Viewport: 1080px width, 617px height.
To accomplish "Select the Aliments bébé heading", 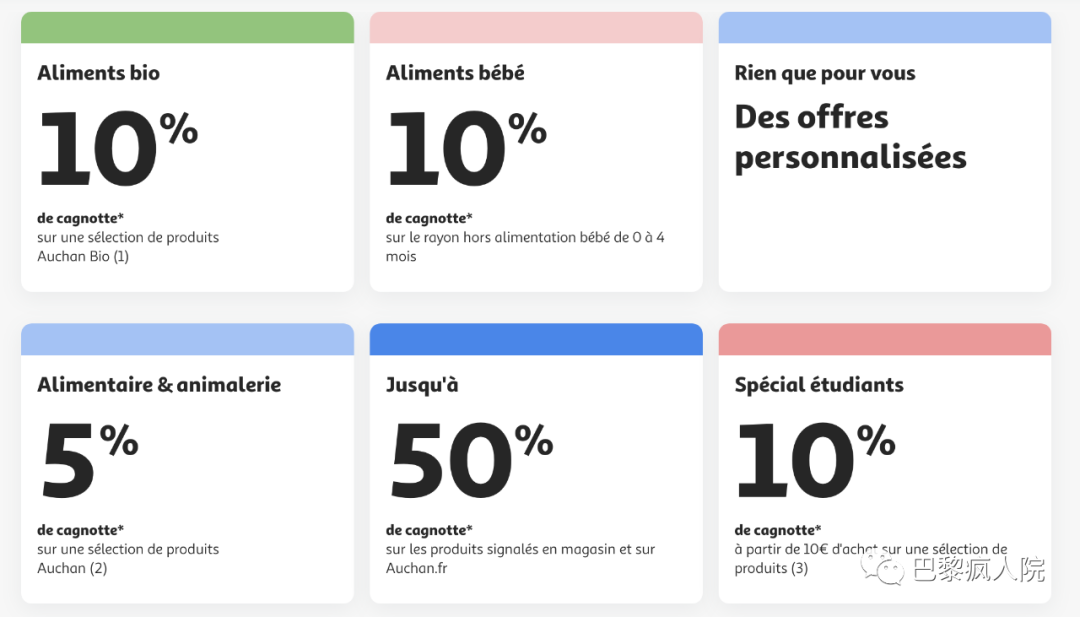I will tap(455, 73).
